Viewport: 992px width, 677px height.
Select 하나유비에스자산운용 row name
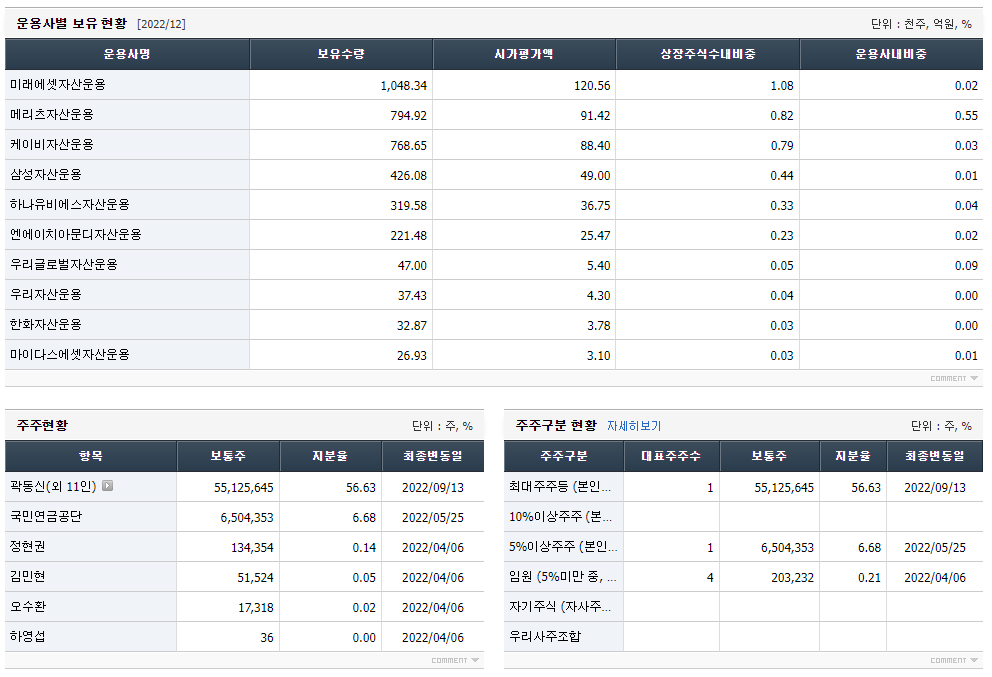pyautogui.click(x=70, y=204)
